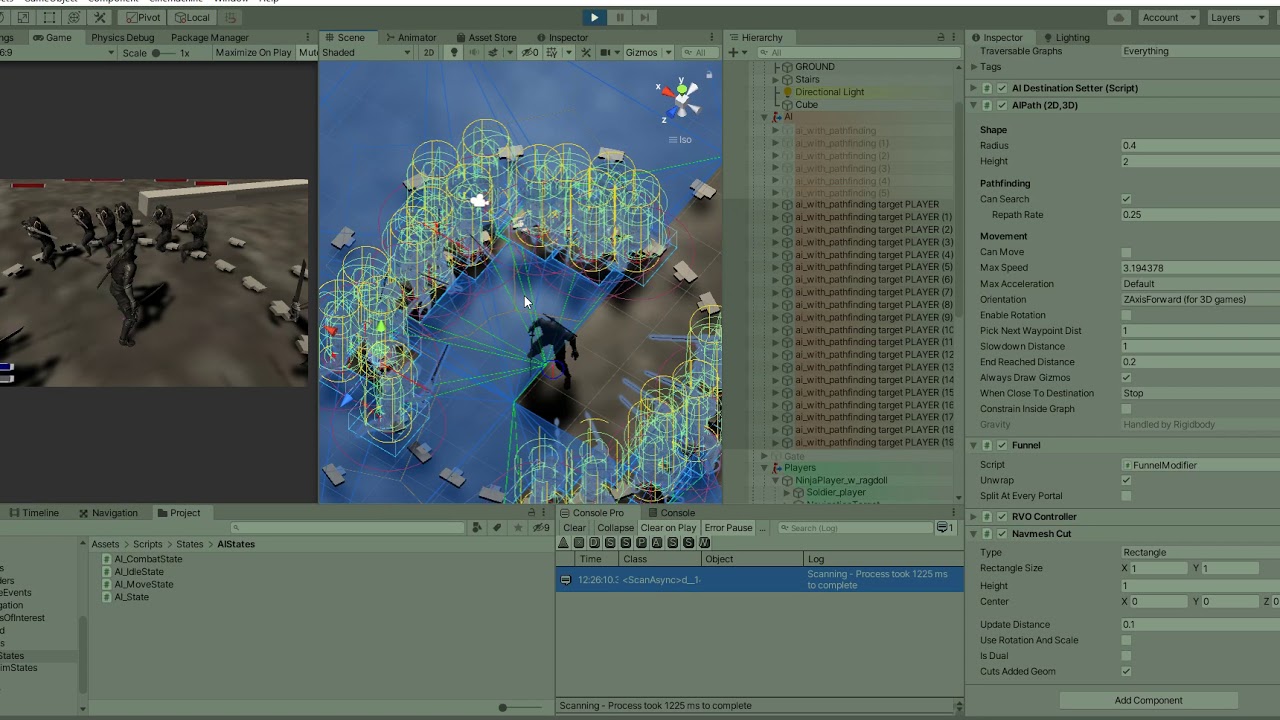Screen dimensions: 1280x720
Task: Click the Pause button in the toolbar
Action: 620,17
